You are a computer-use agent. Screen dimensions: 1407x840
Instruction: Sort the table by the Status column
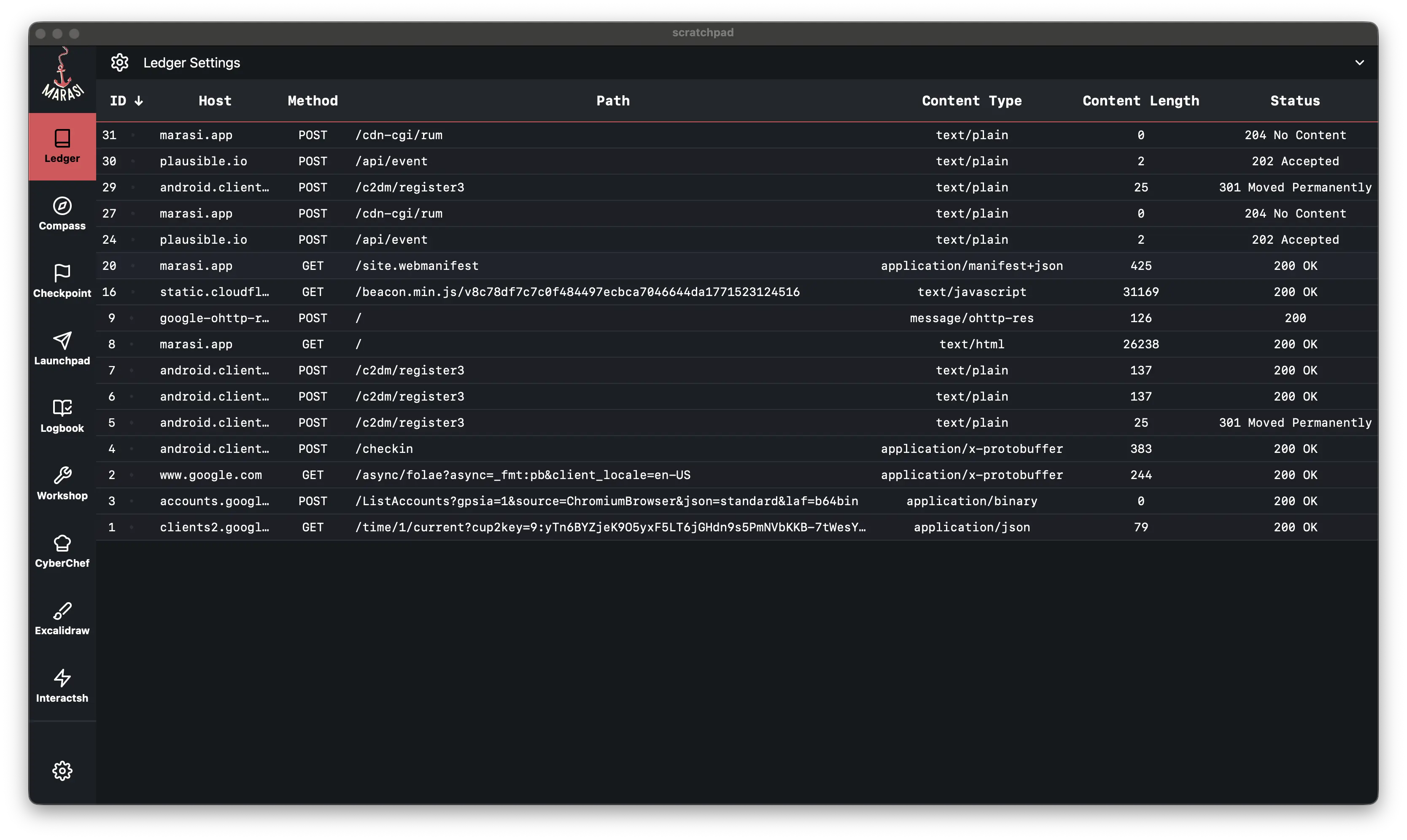pos(1294,101)
